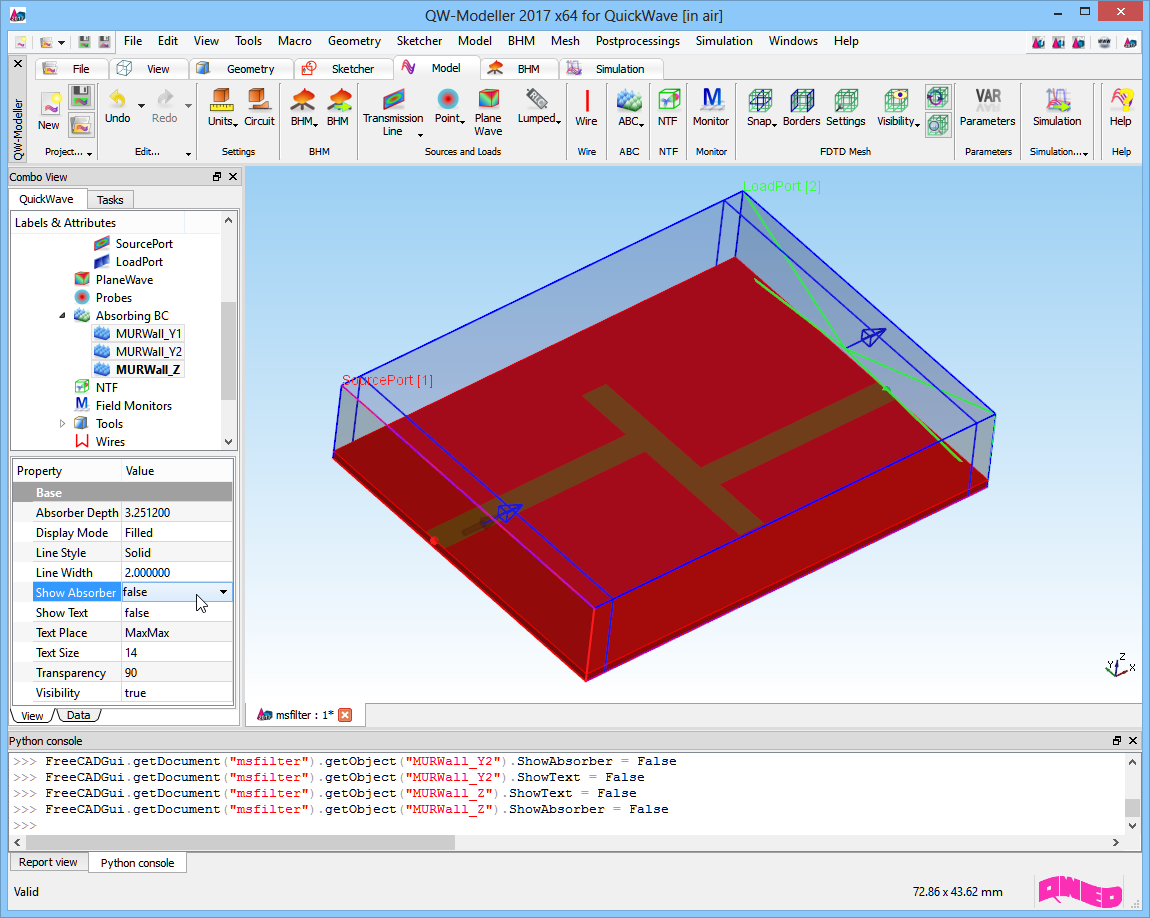This screenshot has width=1150, height=918.
Task: Click the floppy-disk Save icon beside New
Action: pyautogui.click(x=81, y=97)
